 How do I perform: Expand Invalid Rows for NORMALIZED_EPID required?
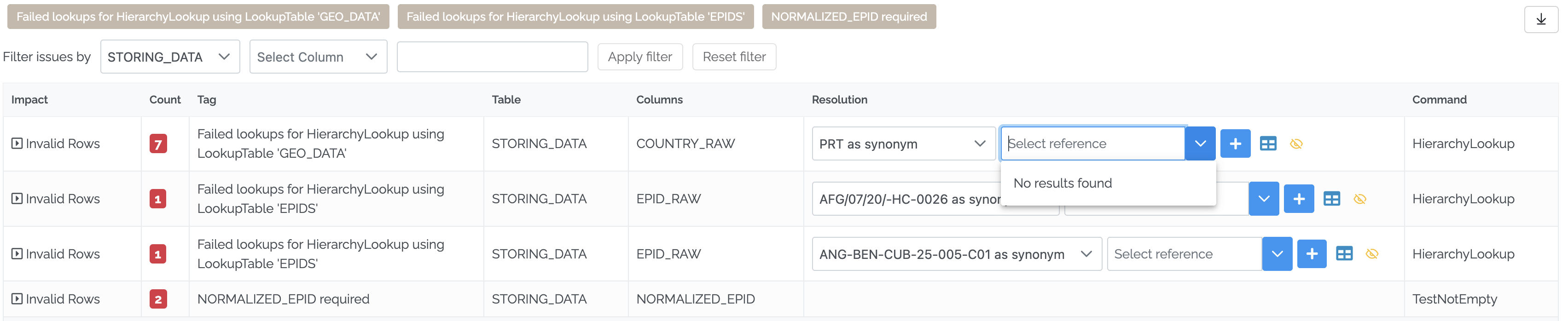[17, 298]
